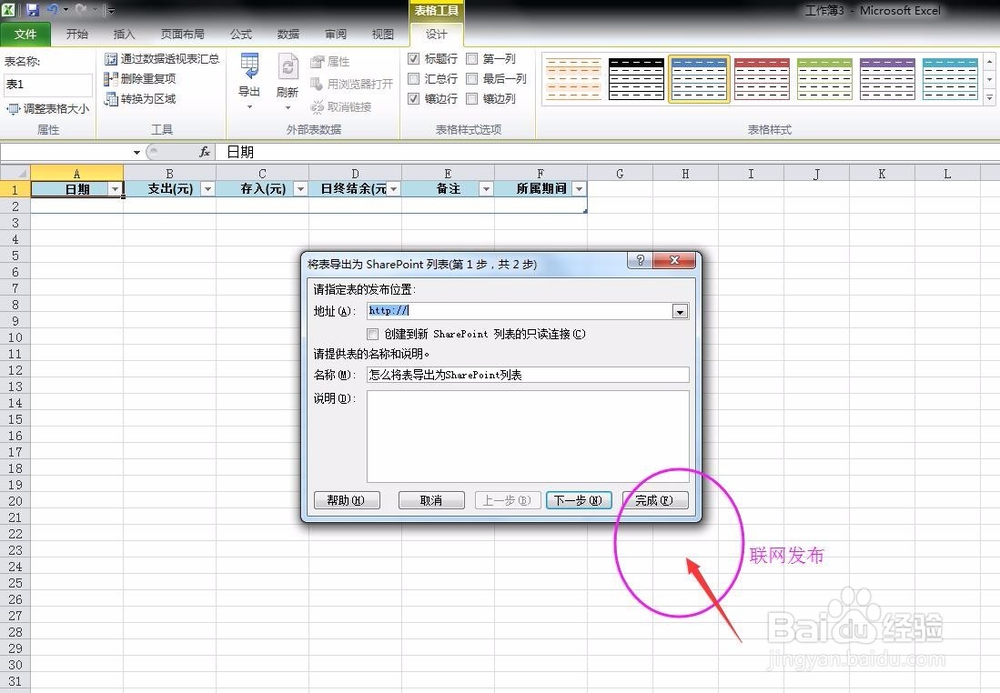This screenshot has width=1000, height=693.
Task: Click the Undo icon in quick access toolbar
Action: [52, 10]
